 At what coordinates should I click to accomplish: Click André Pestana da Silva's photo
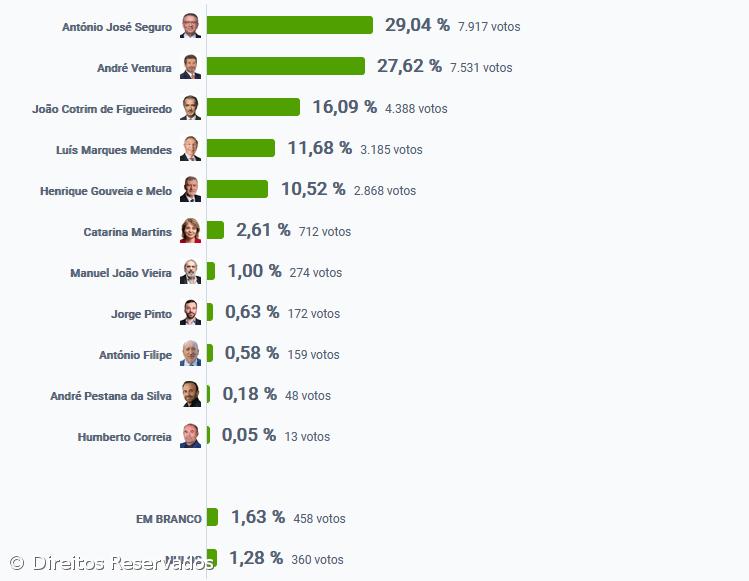tap(190, 395)
